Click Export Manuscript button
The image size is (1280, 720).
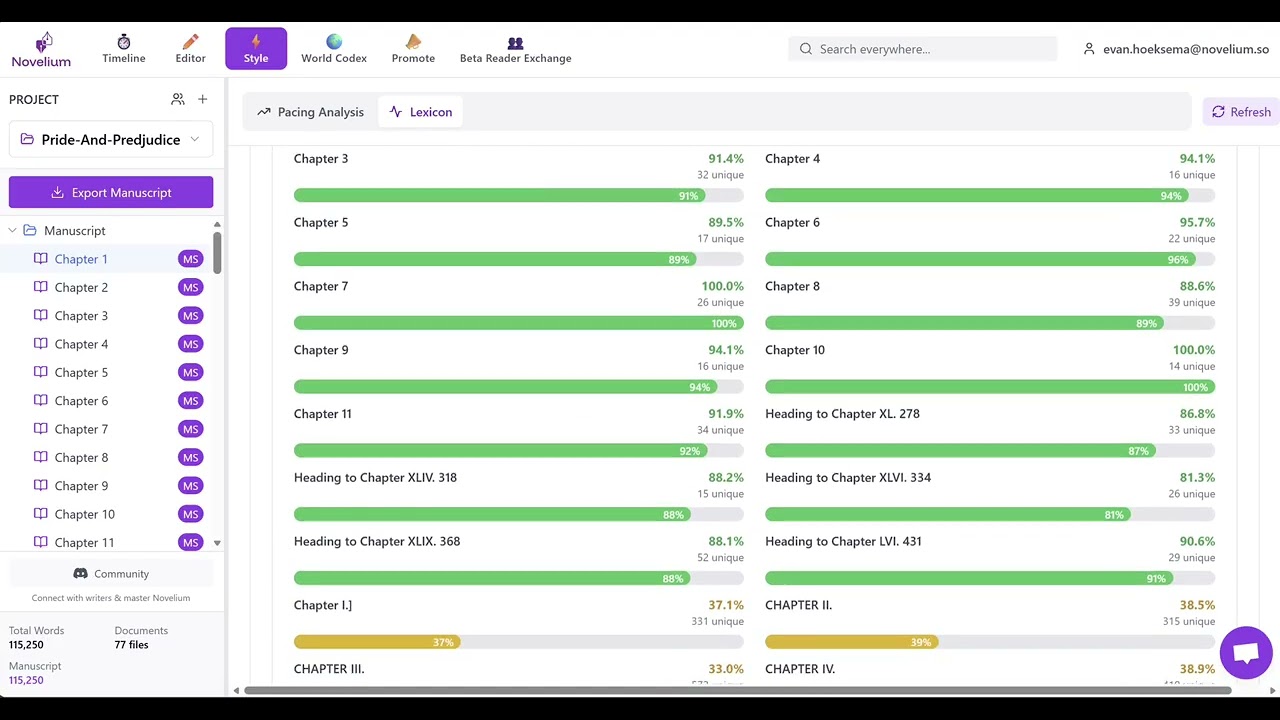[111, 192]
